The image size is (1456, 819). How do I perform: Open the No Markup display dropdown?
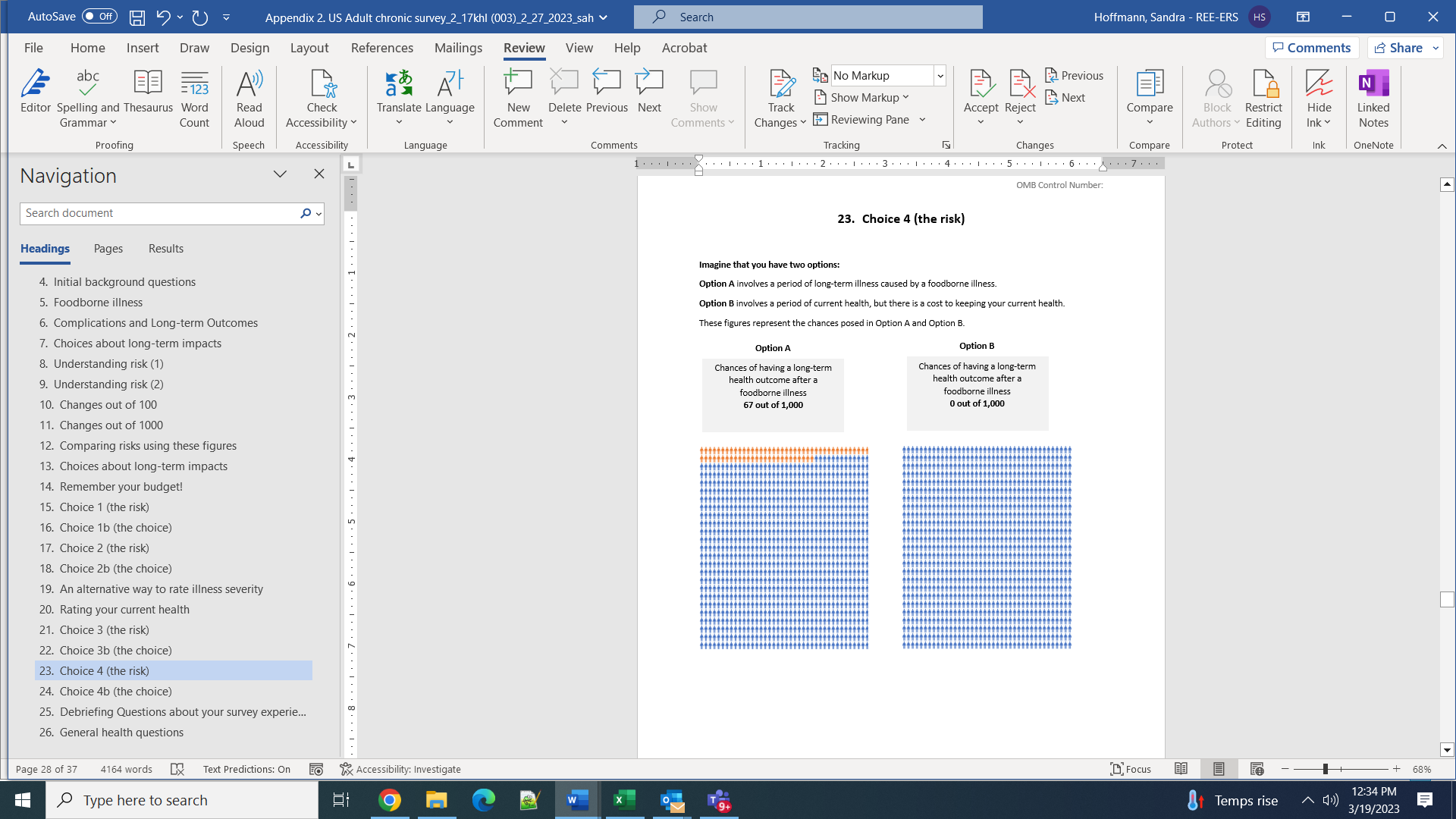click(940, 76)
